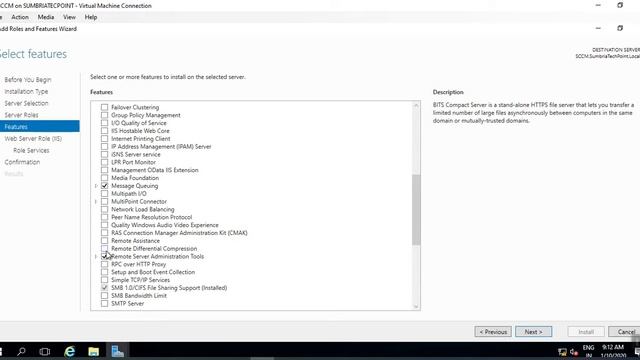Select IP Address Management (IPAM) Server row
The width and height of the screenshot is (640, 360).
[161, 147]
